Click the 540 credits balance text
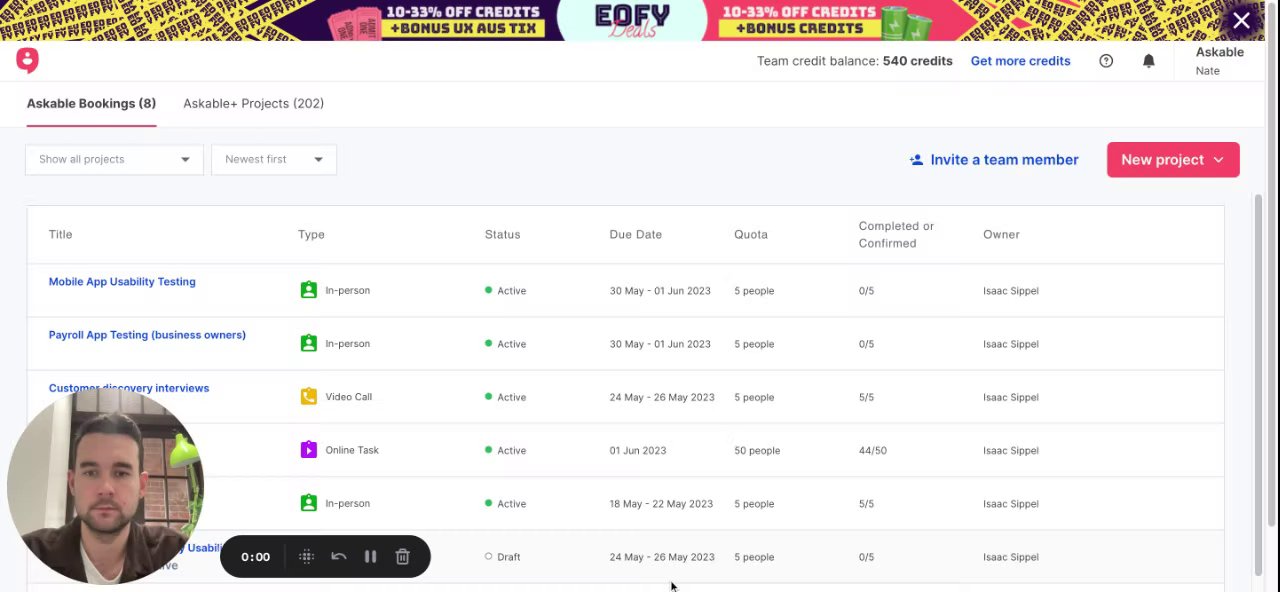 [917, 61]
